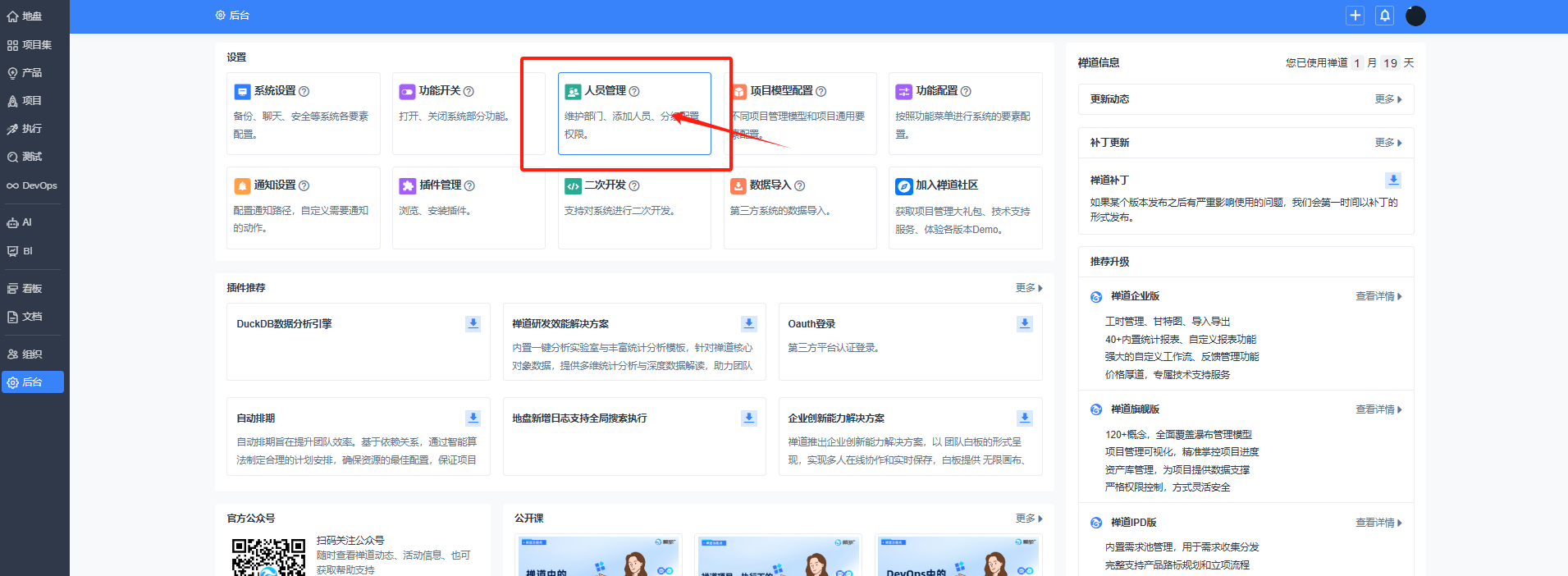Click help icon next to 通知设置
The height and width of the screenshot is (576, 1568).
pos(304,185)
